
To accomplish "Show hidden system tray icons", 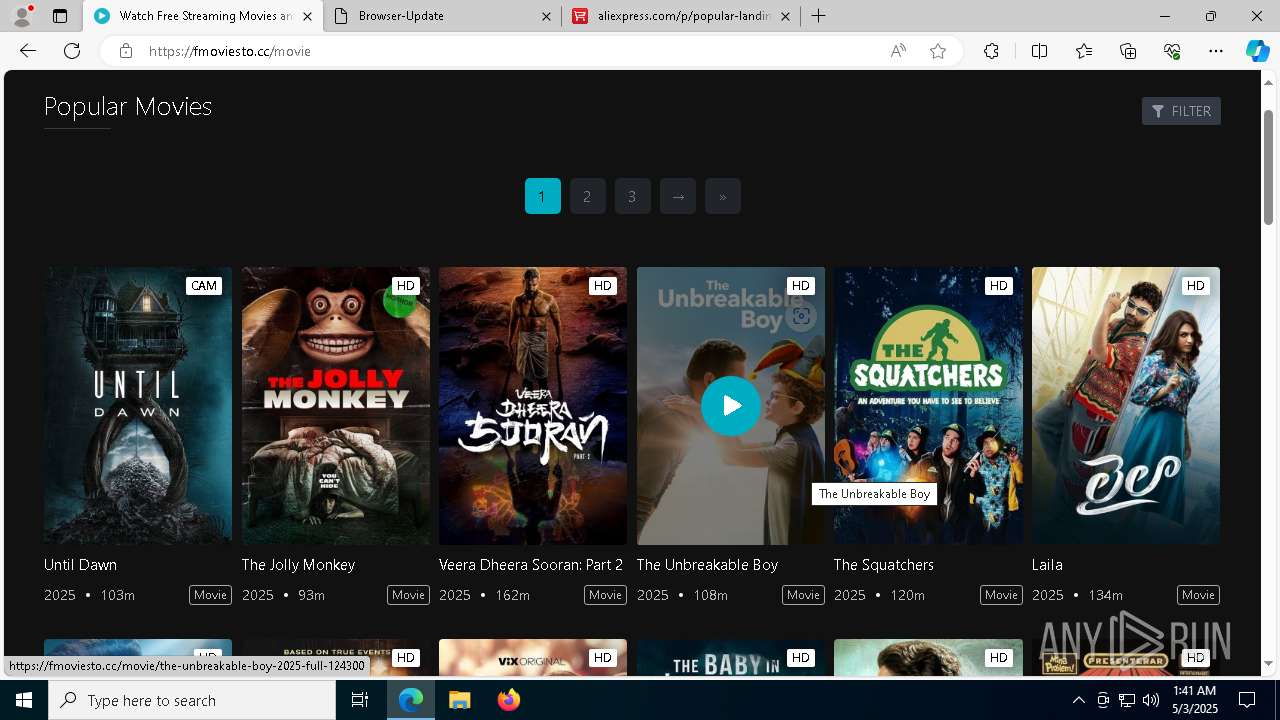I will [x=1078, y=700].
